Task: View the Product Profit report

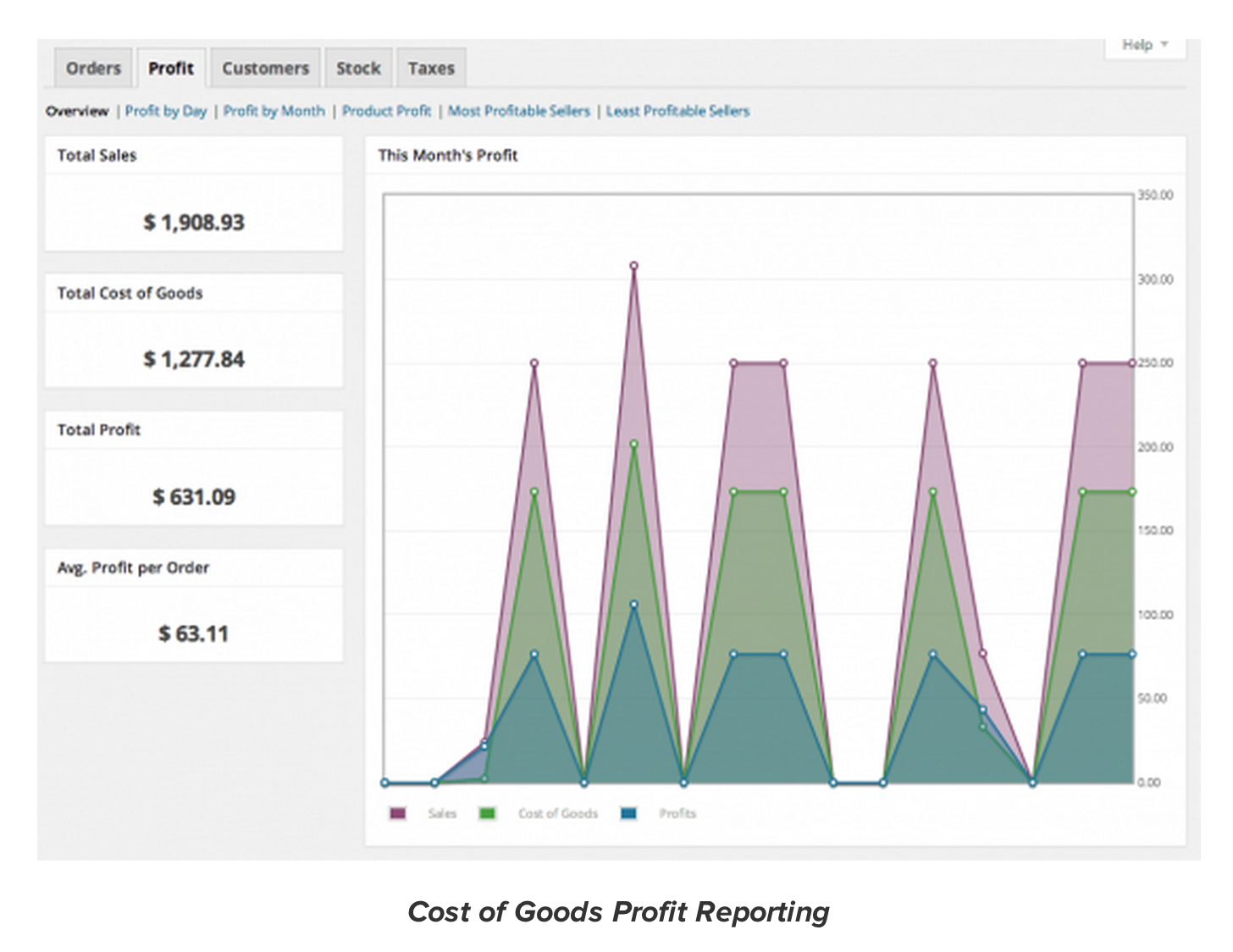Action: pyautogui.click(x=386, y=111)
